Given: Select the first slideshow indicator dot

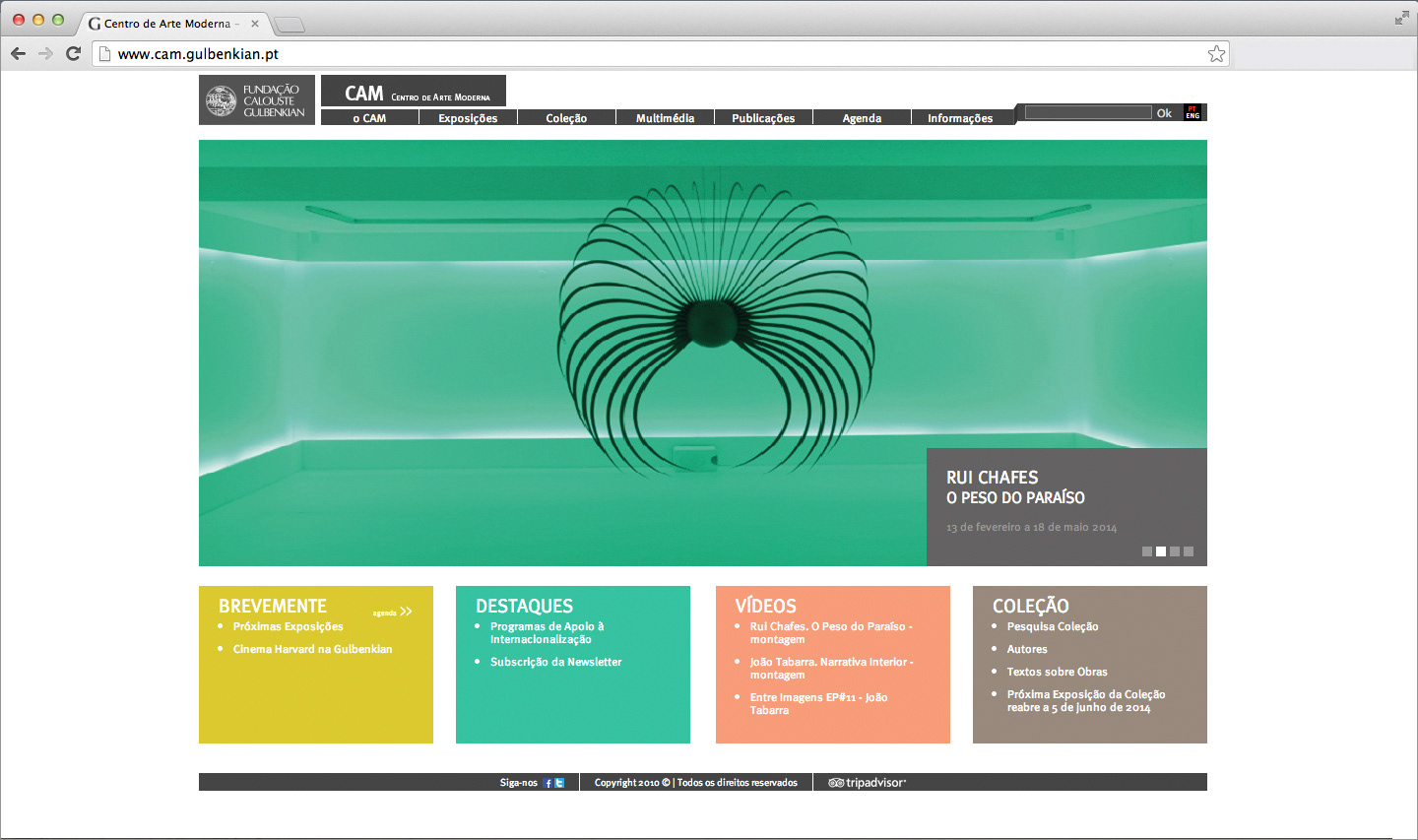Looking at the screenshot, I should coord(1147,551).
